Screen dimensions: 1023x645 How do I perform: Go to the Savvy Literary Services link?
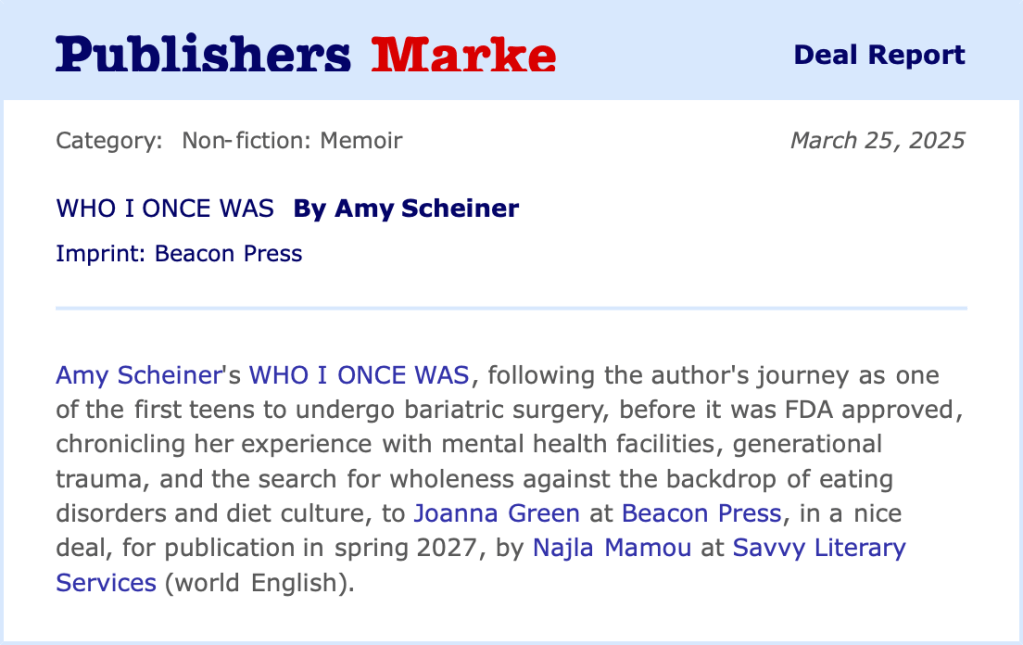pos(818,548)
